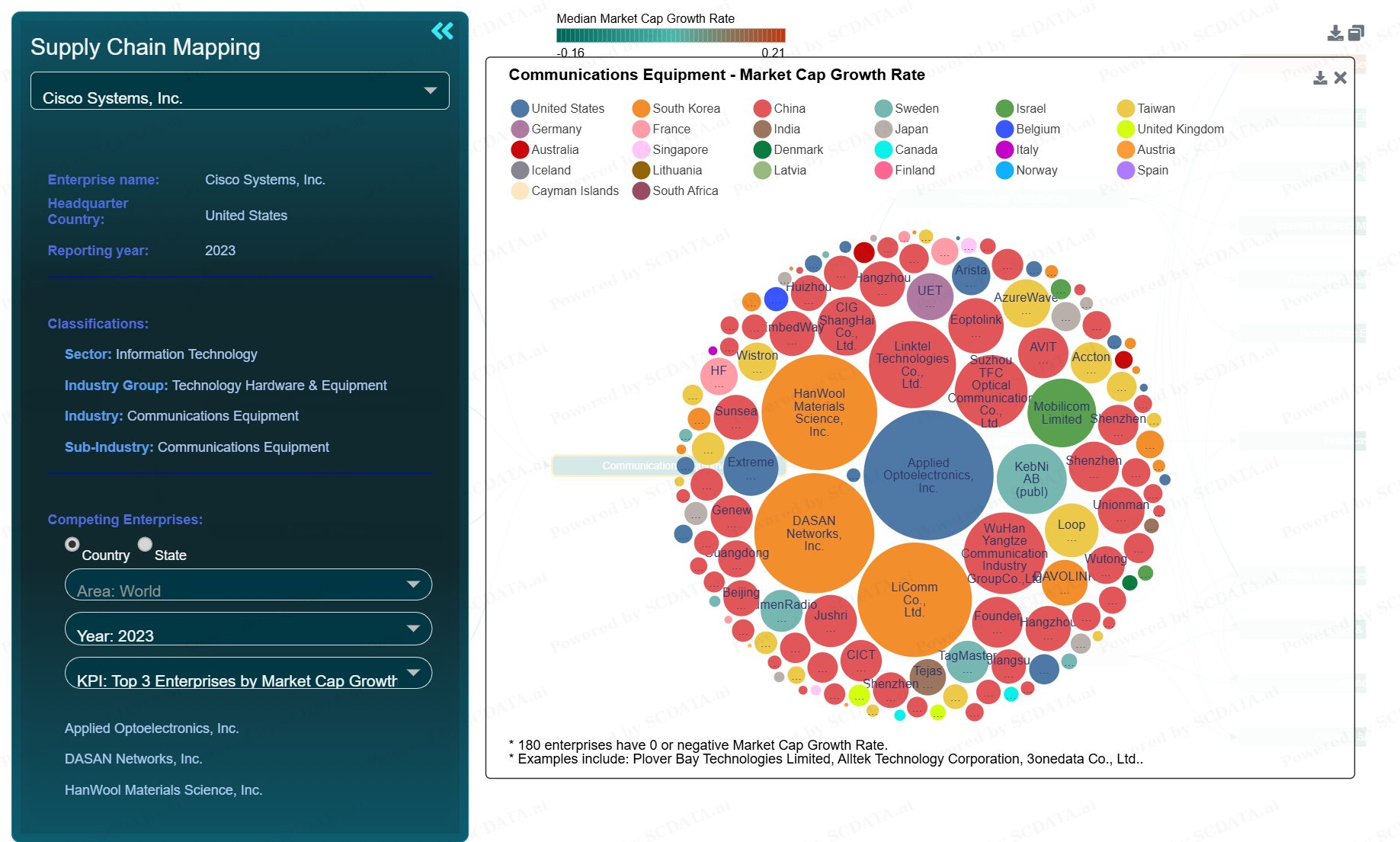This screenshot has height=842, width=1400.
Task: Select the KebNi AB (publ) bubble
Action: (1031, 479)
